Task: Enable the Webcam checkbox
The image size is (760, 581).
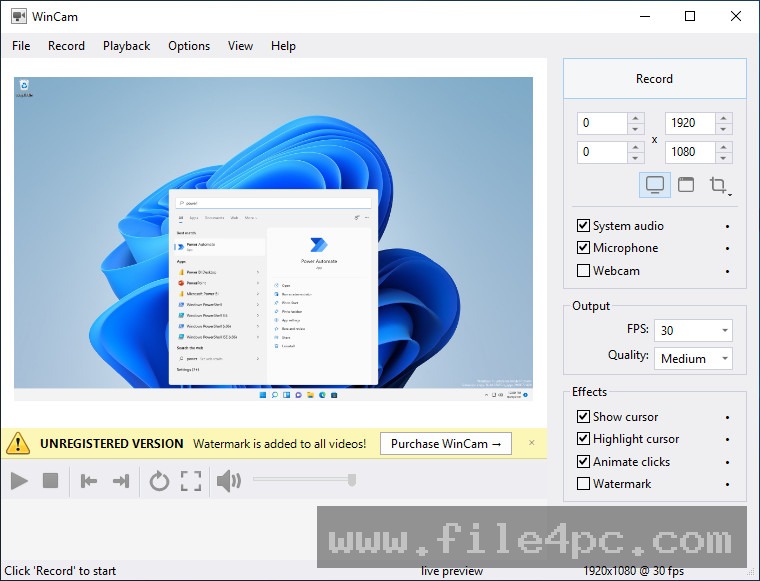Action: pos(583,270)
